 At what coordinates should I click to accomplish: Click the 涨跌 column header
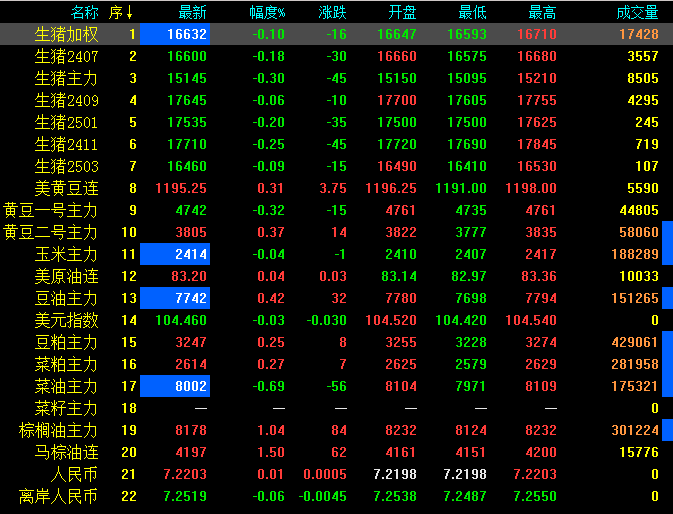tap(333, 13)
